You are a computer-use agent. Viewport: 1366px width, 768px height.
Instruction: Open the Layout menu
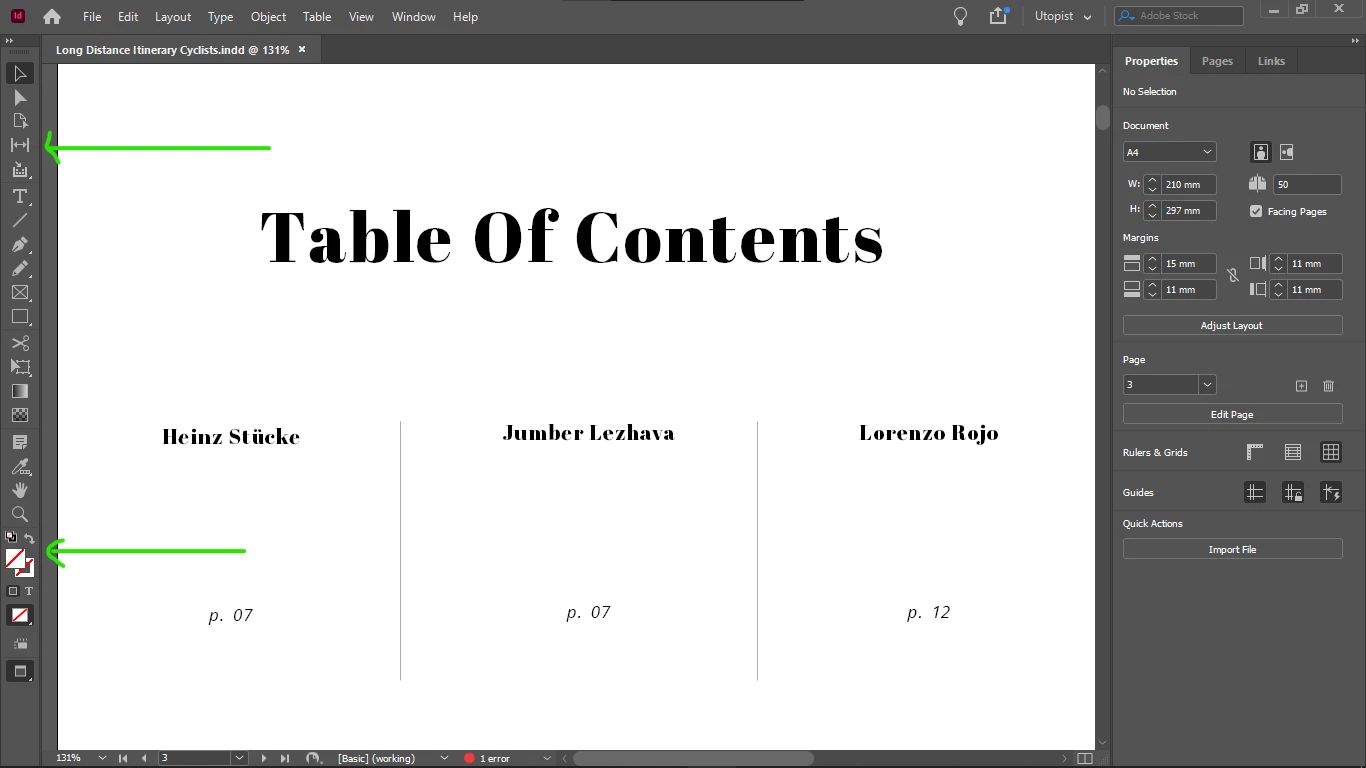pos(173,16)
